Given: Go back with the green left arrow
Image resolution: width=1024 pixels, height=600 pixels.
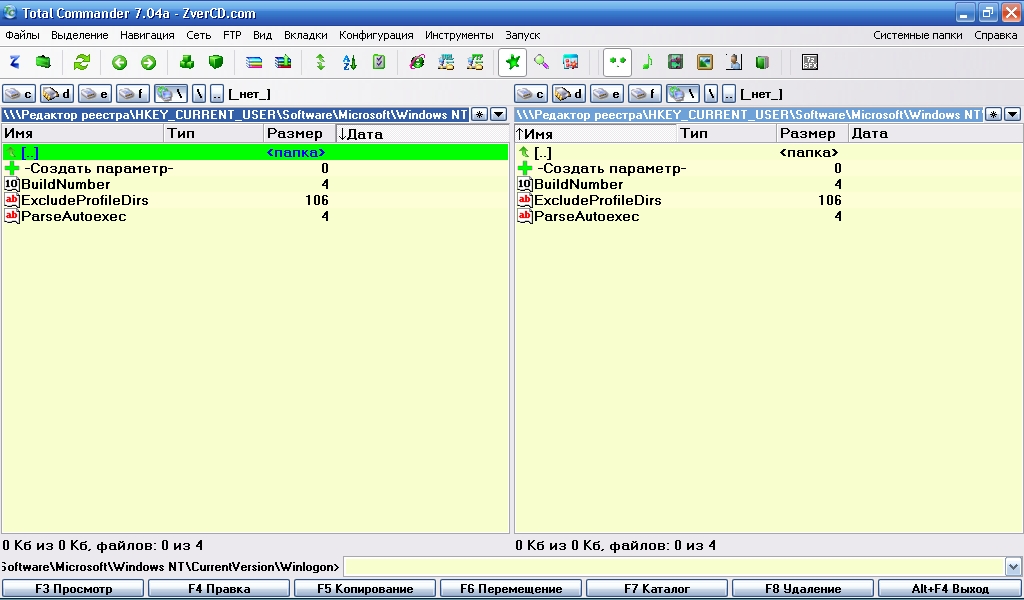Looking at the screenshot, I should coord(119,62).
